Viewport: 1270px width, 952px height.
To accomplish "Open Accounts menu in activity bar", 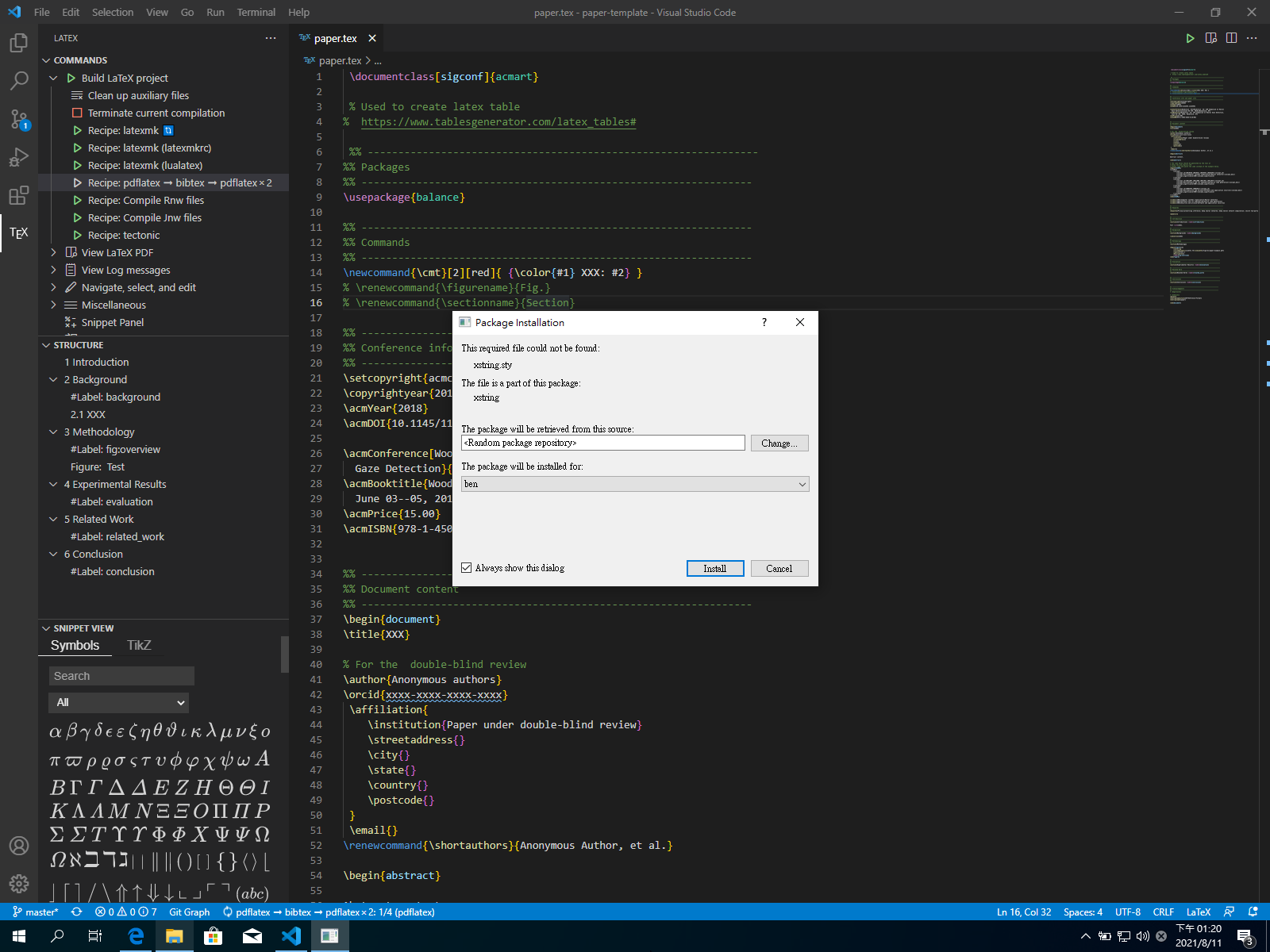I will 19,846.
